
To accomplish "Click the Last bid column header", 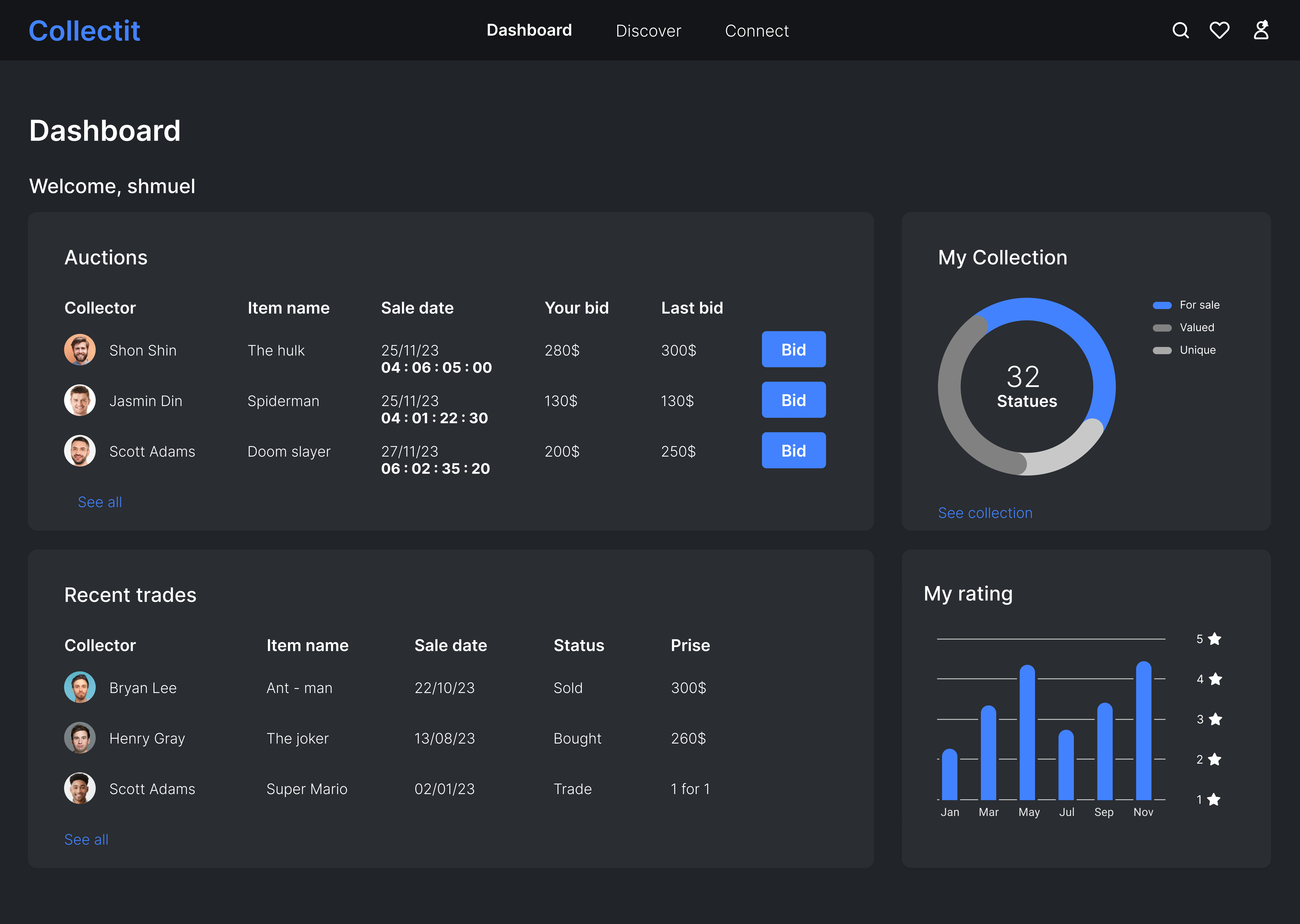I will (x=692, y=308).
